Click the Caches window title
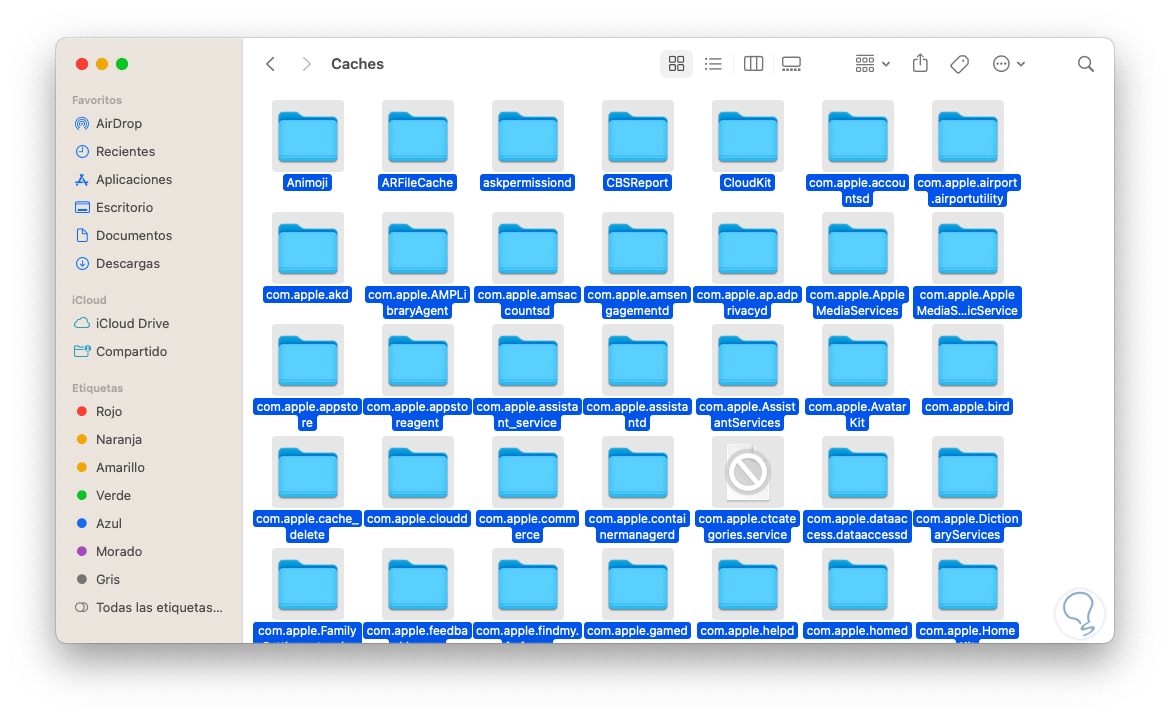The image size is (1170, 717). tap(357, 64)
